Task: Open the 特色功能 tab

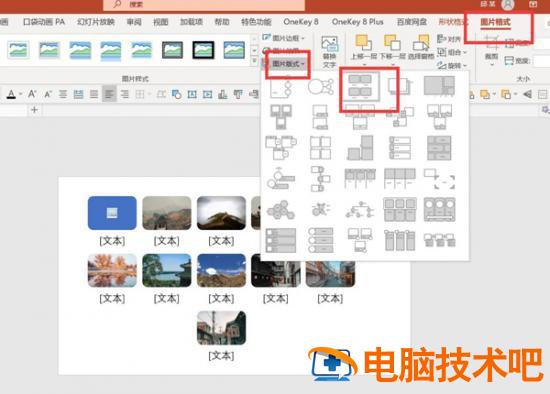Action: click(256, 22)
